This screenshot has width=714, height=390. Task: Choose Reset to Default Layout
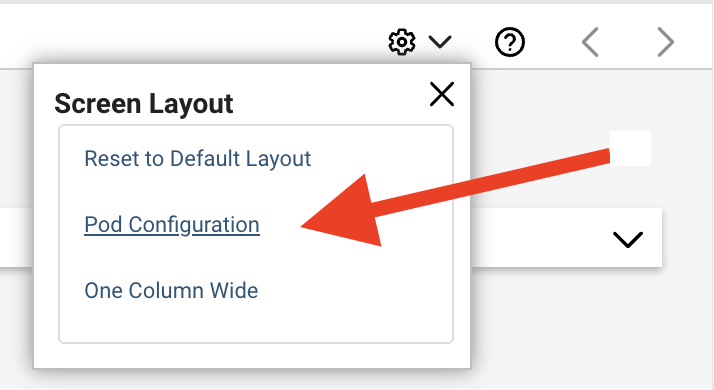pyautogui.click(x=198, y=159)
